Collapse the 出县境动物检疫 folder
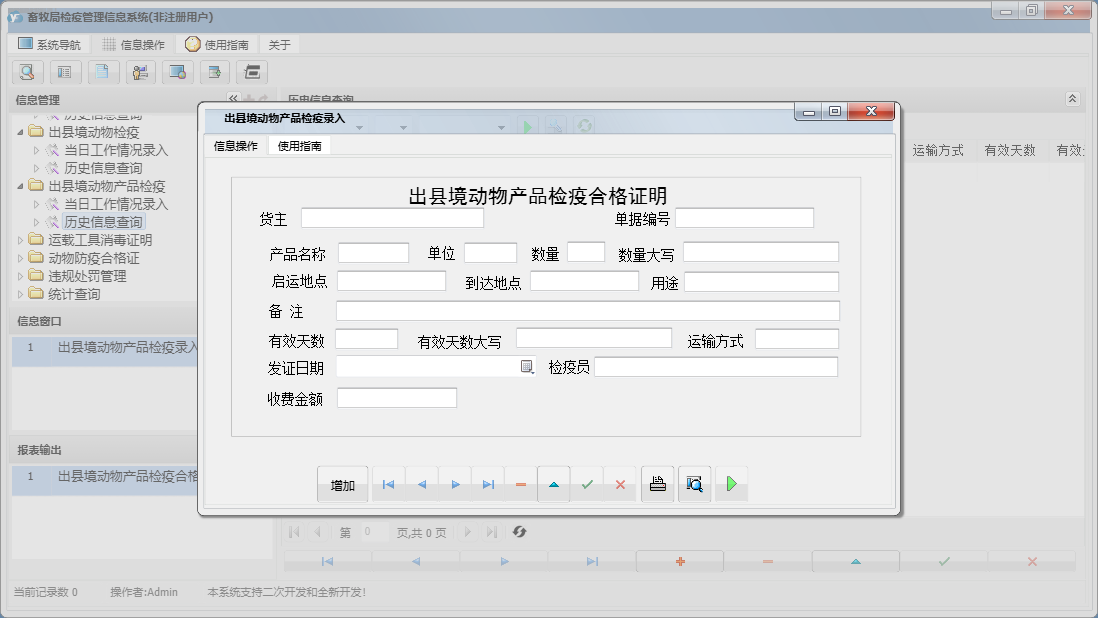 pos(20,132)
